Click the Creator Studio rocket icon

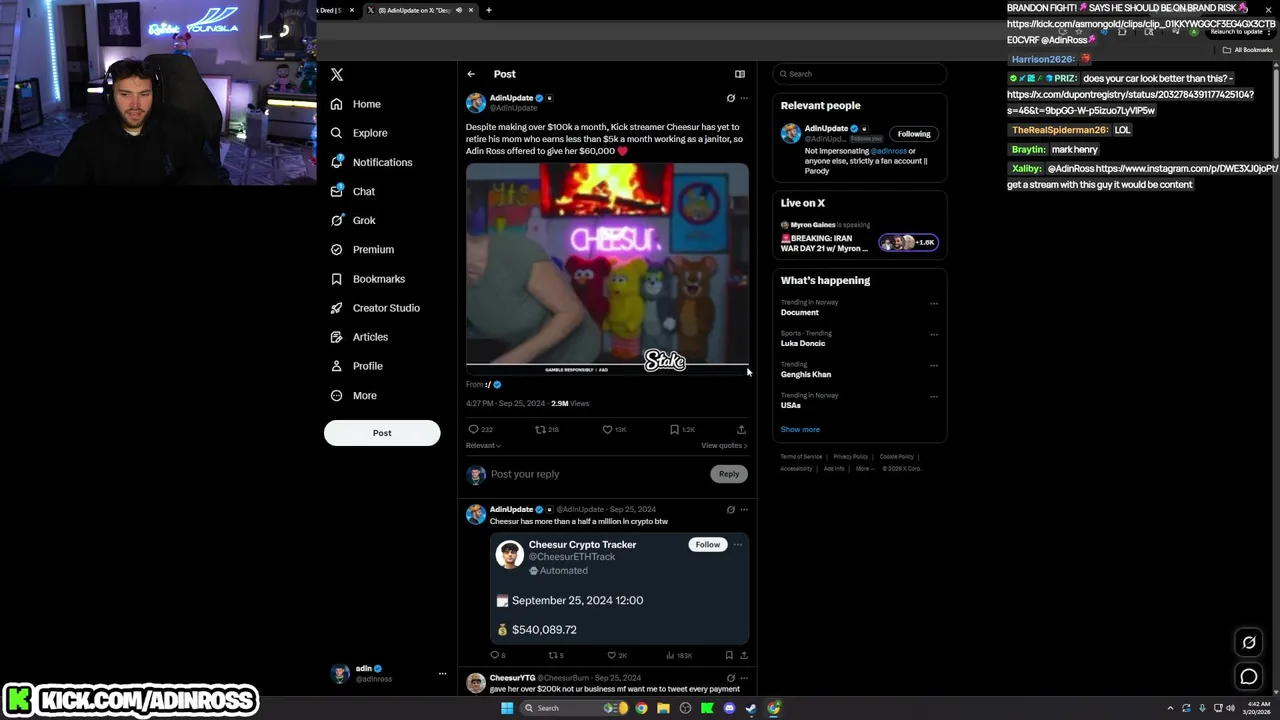coord(337,308)
